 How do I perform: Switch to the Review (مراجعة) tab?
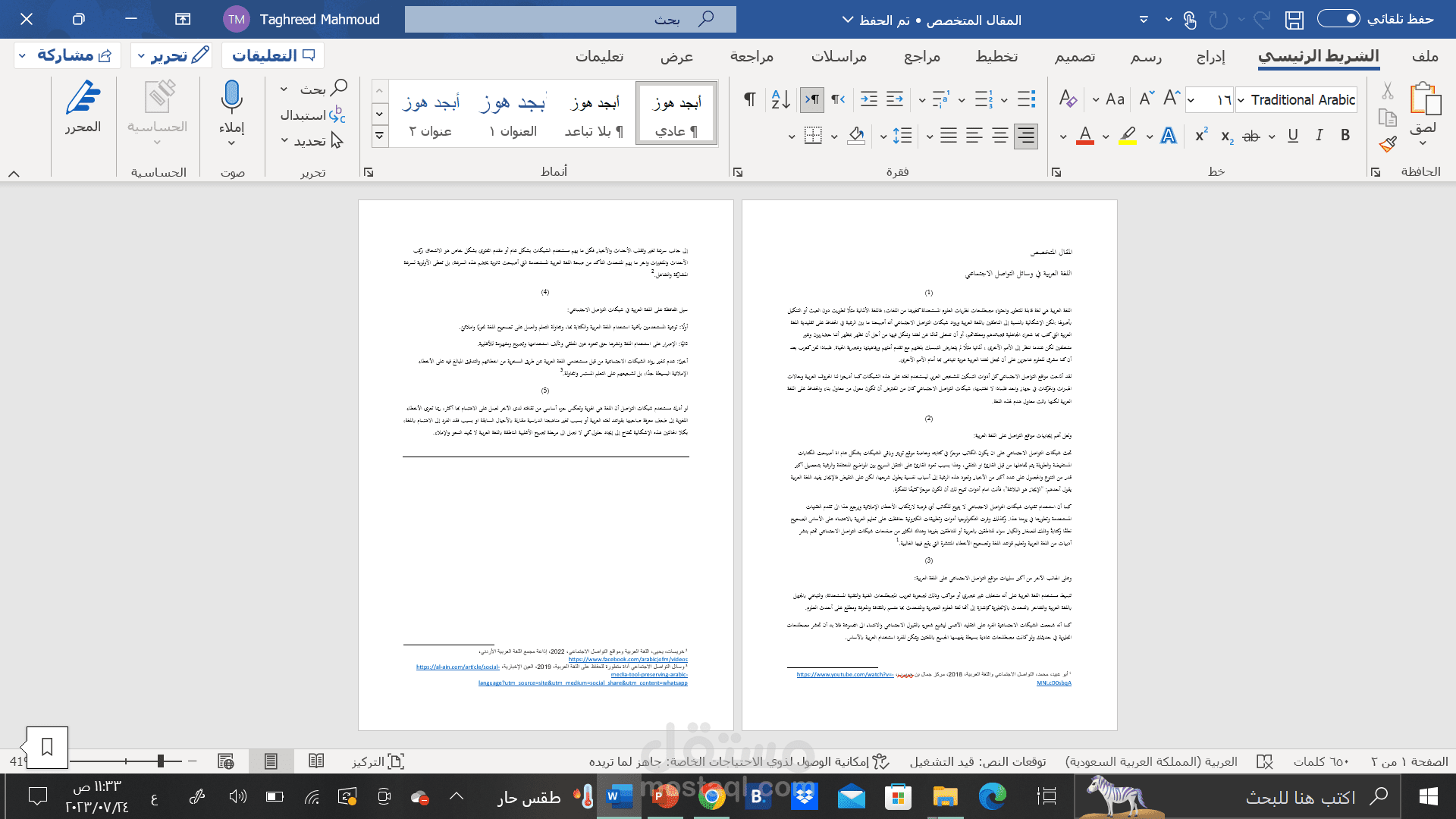(752, 56)
